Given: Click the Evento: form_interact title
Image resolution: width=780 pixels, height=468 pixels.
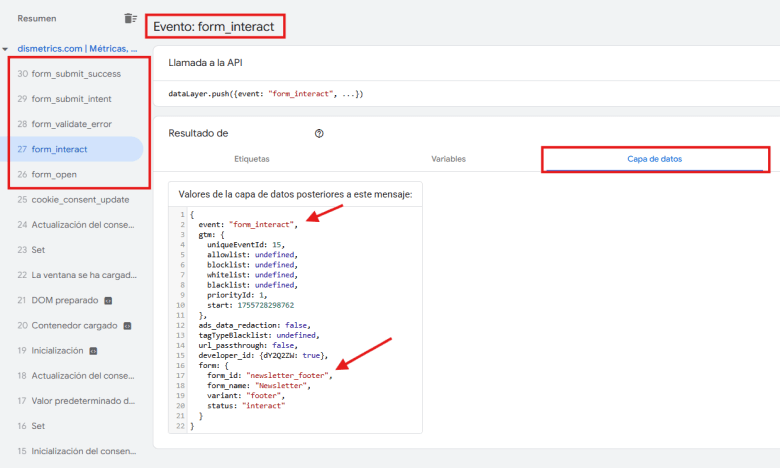Looking at the screenshot, I should coord(213,26).
